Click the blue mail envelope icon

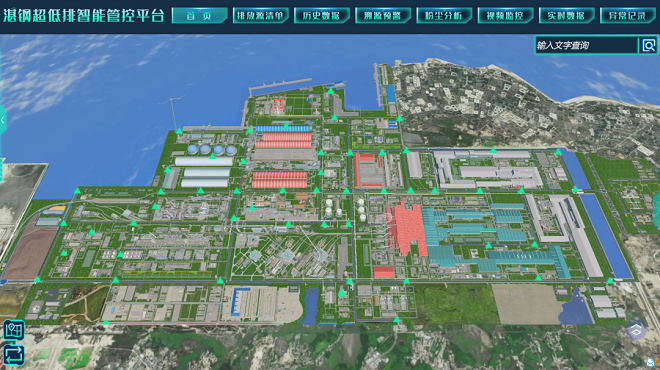(651, 362)
